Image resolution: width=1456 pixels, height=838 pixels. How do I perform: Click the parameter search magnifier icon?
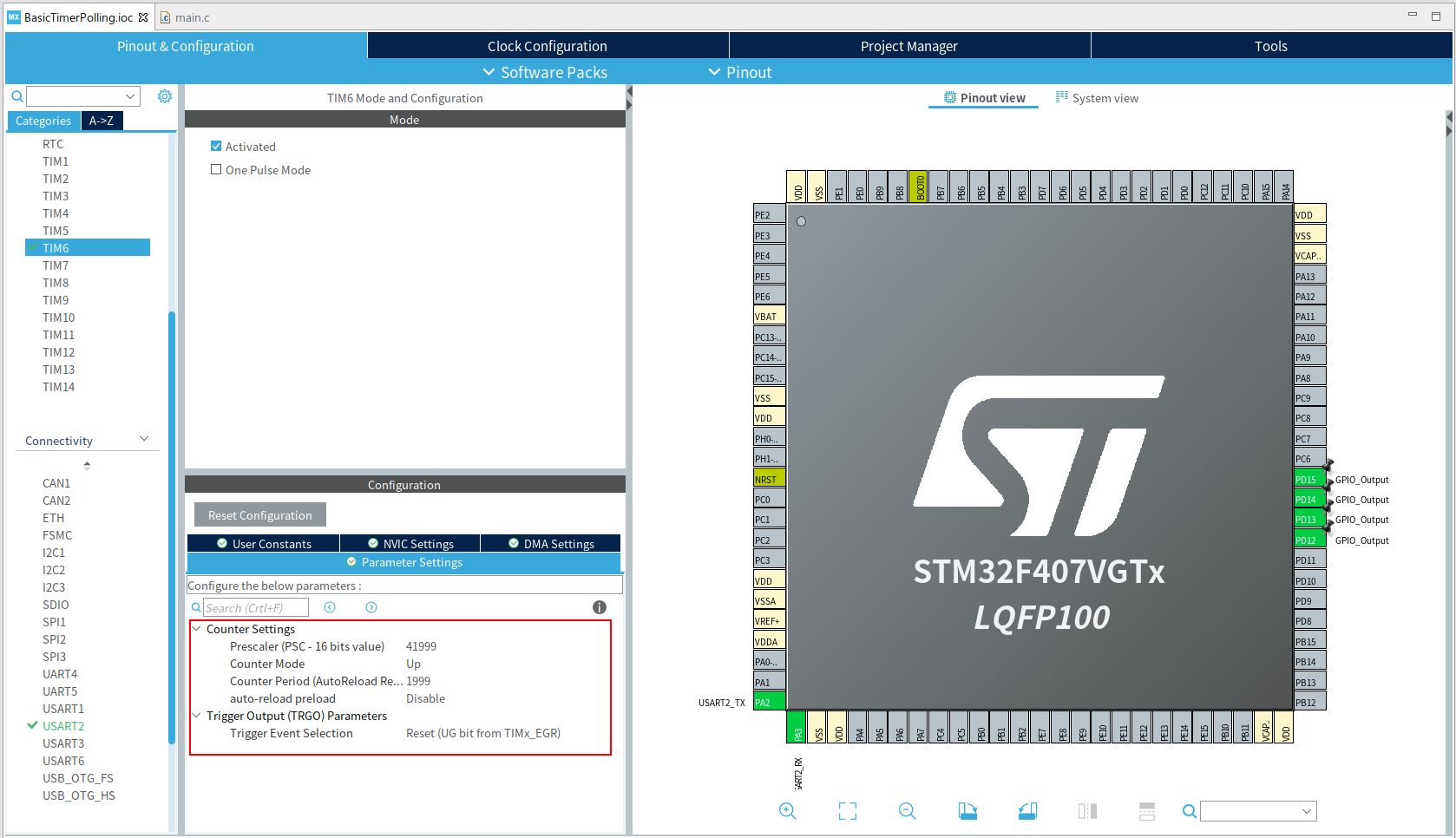coord(196,607)
